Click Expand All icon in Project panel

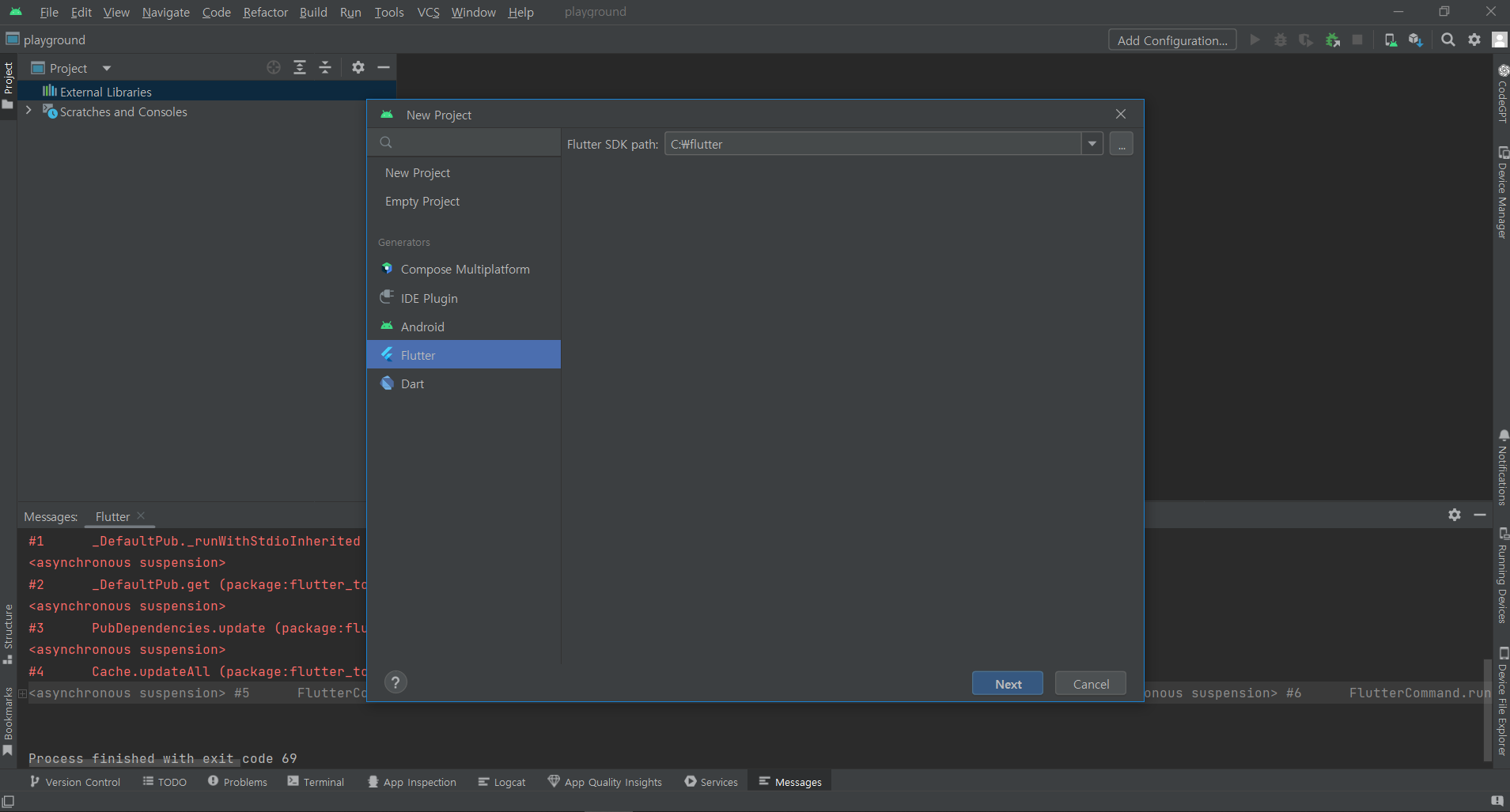[x=300, y=67]
